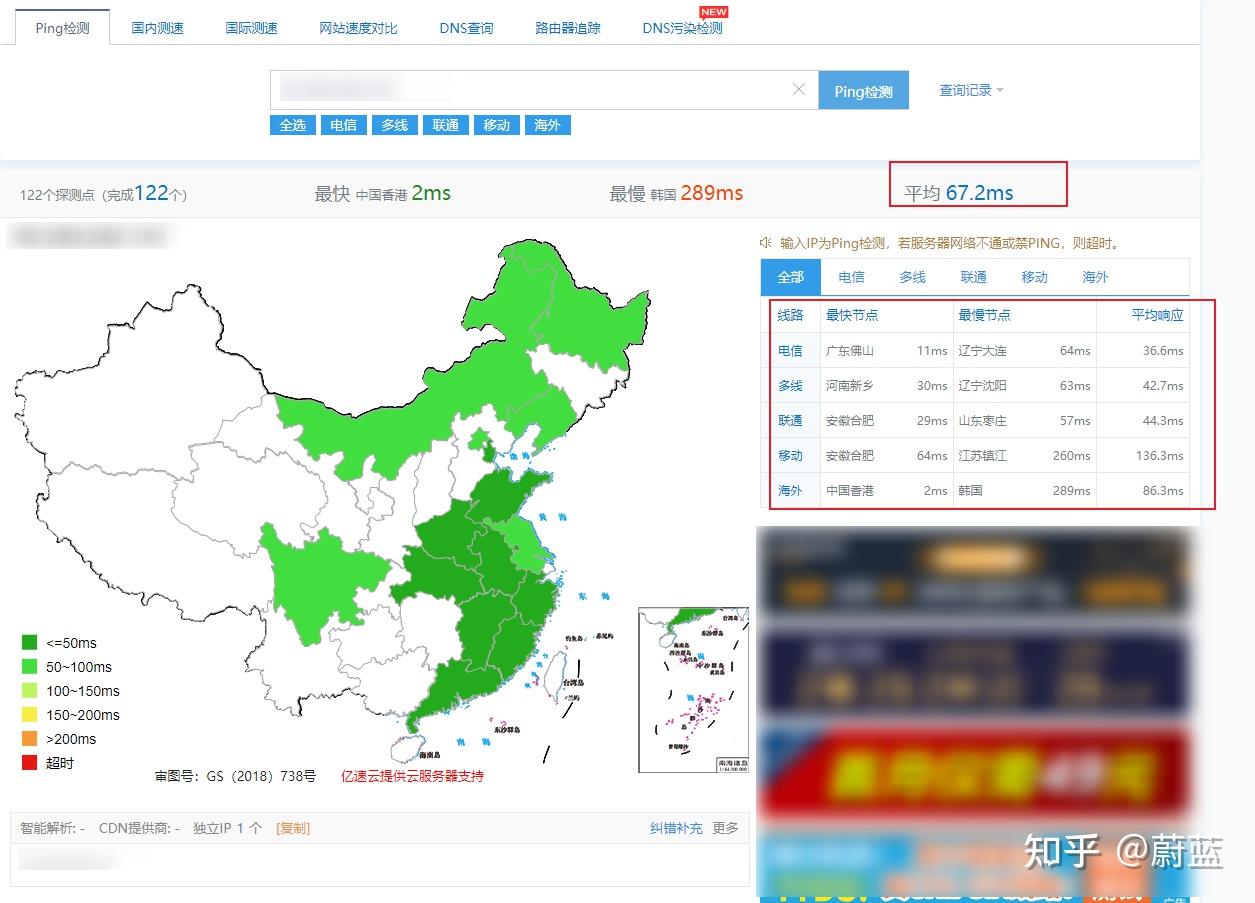The height and width of the screenshot is (903, 1255).
Task: Click the 平均 67.2ms summary value
Action: pos(959,193)
